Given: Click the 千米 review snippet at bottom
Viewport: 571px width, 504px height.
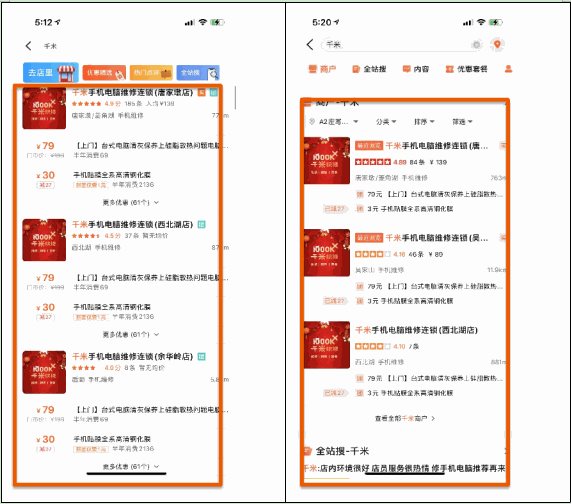Looking at the screenshot, I should coord(404,468).
